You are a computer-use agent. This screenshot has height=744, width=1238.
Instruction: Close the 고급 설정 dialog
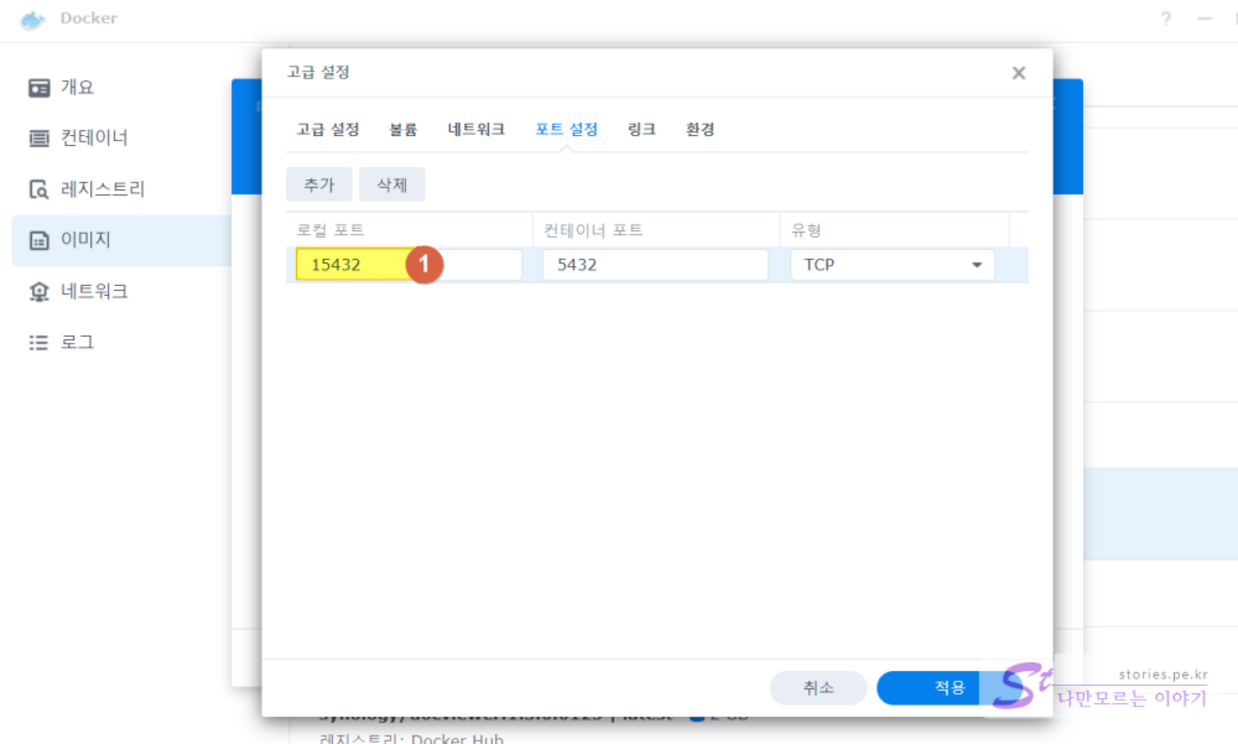click(x=1018, y=73)
